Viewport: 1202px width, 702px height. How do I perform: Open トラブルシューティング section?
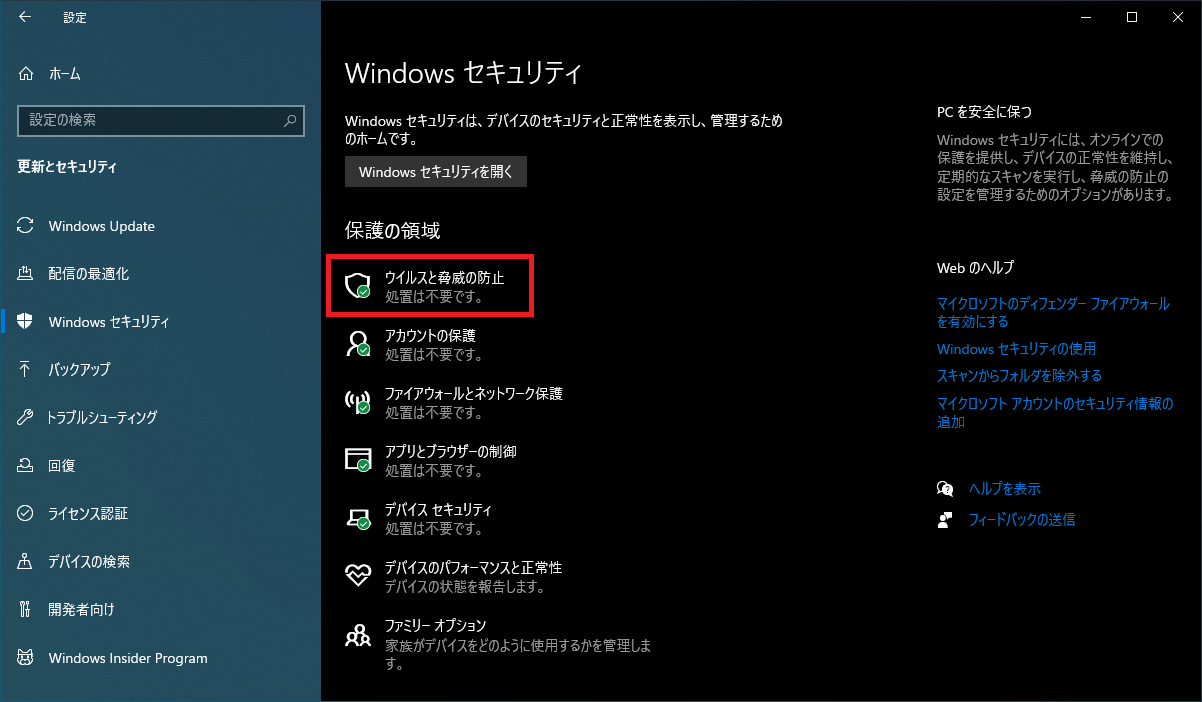pyautogui.click(x=160, y=417)
